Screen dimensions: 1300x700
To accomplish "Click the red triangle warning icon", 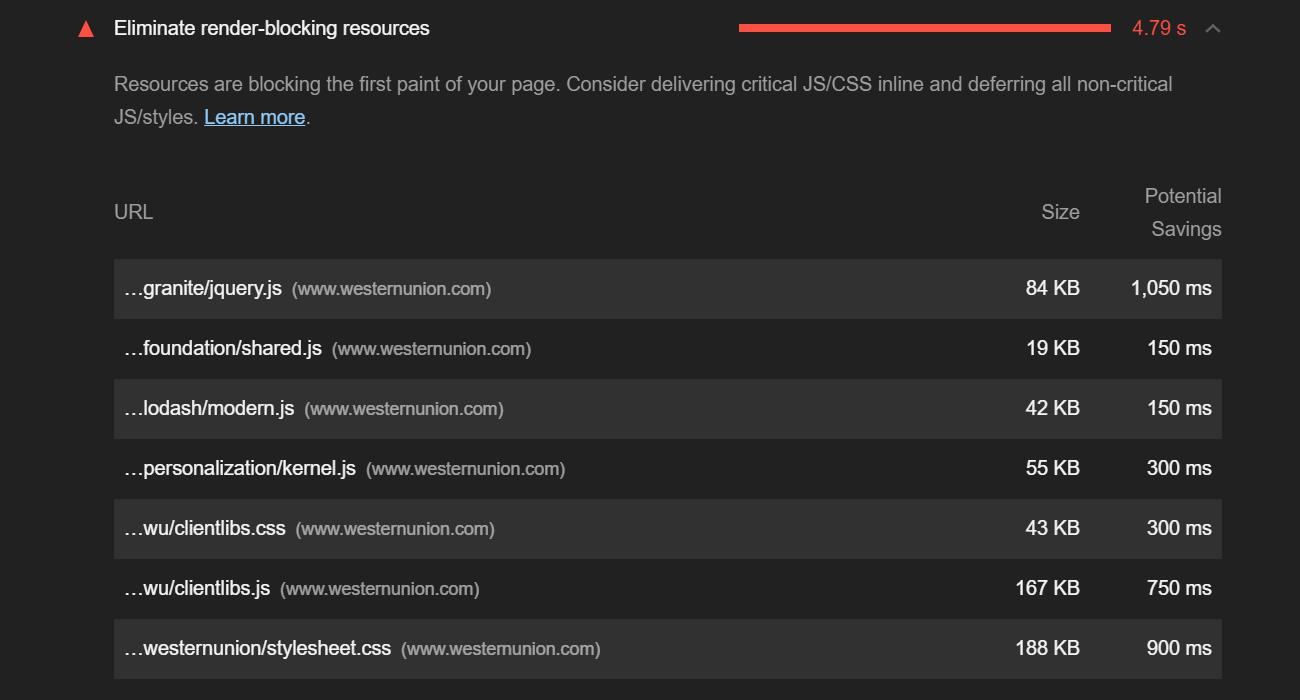I will 86,29.
